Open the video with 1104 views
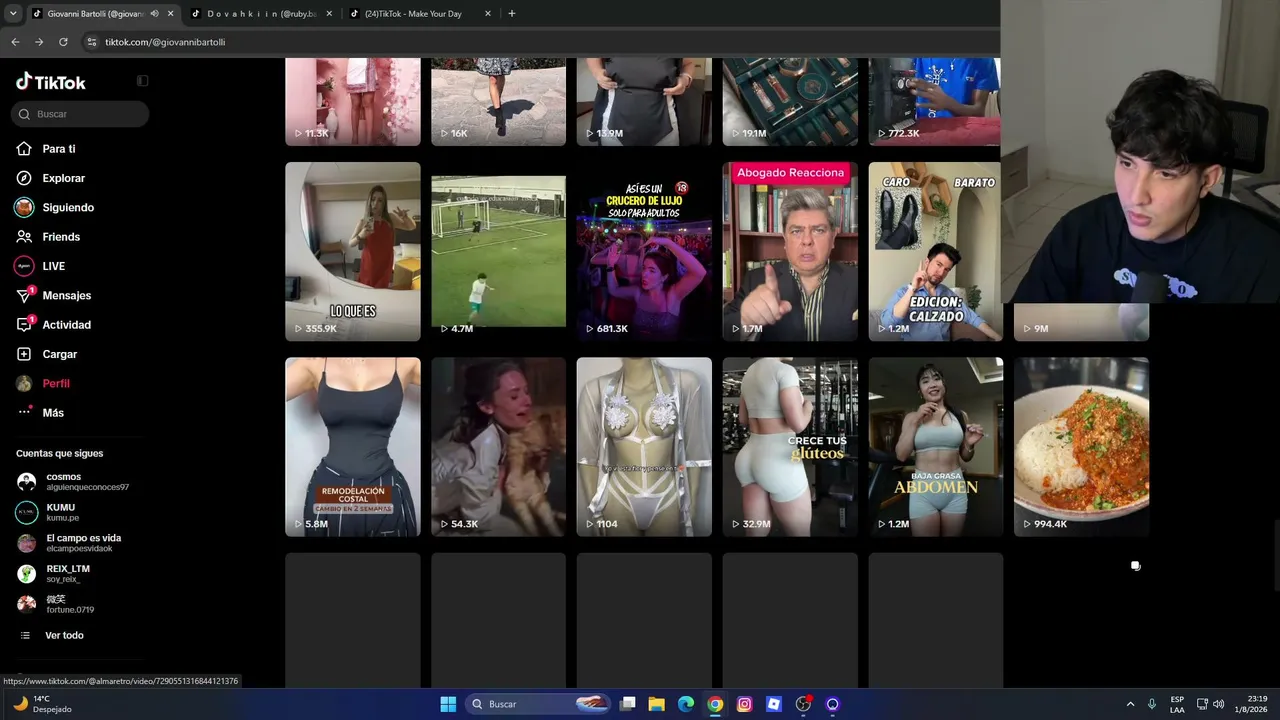1280x720 pixels. [644, 447]
